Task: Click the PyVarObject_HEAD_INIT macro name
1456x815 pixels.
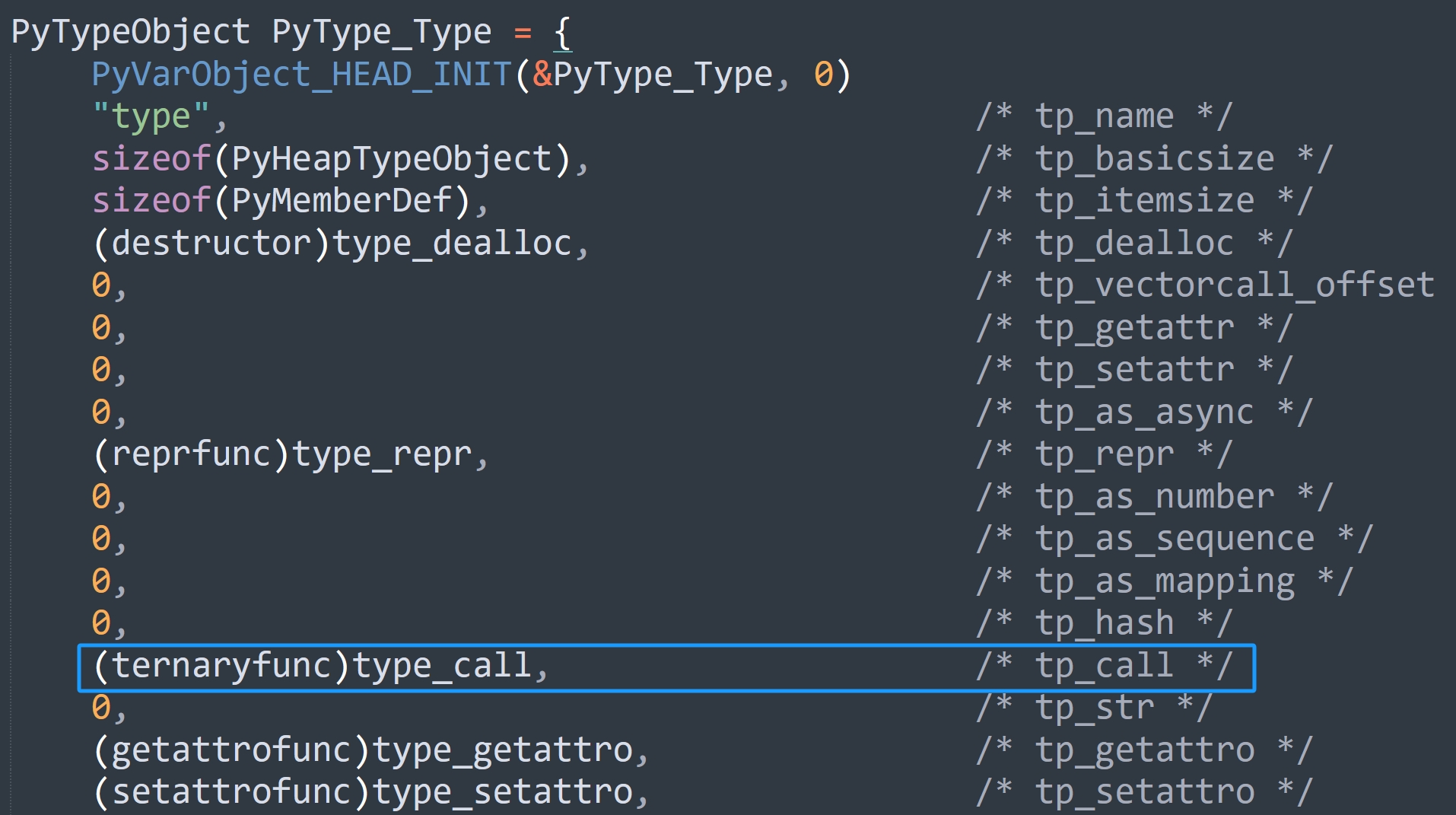Action: tap(301, 75)
